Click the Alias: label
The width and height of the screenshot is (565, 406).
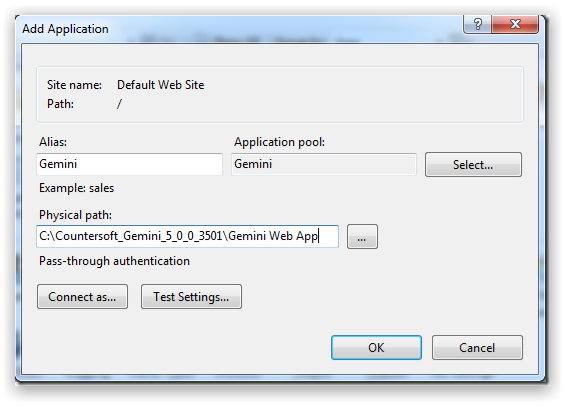(53, 142)
